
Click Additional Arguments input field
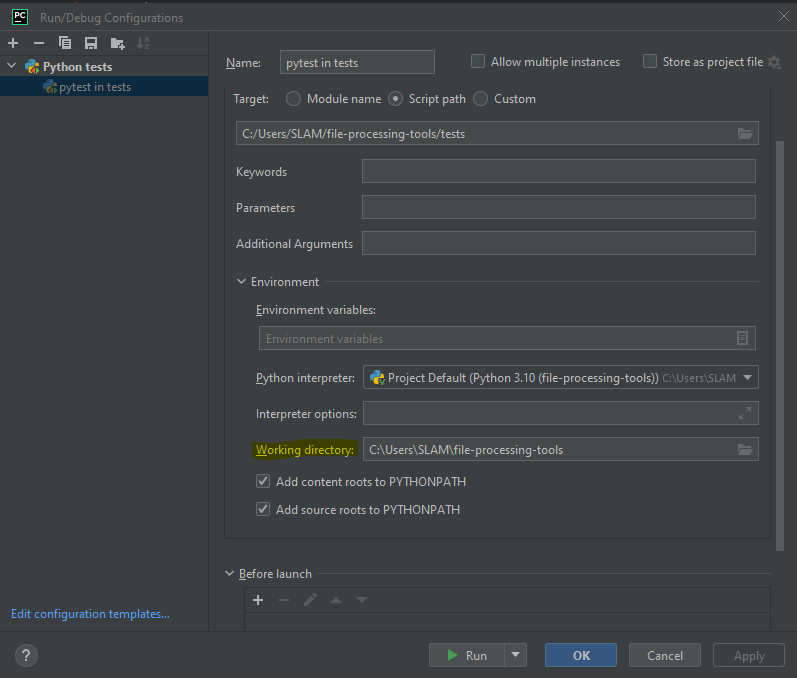(559, 243)
